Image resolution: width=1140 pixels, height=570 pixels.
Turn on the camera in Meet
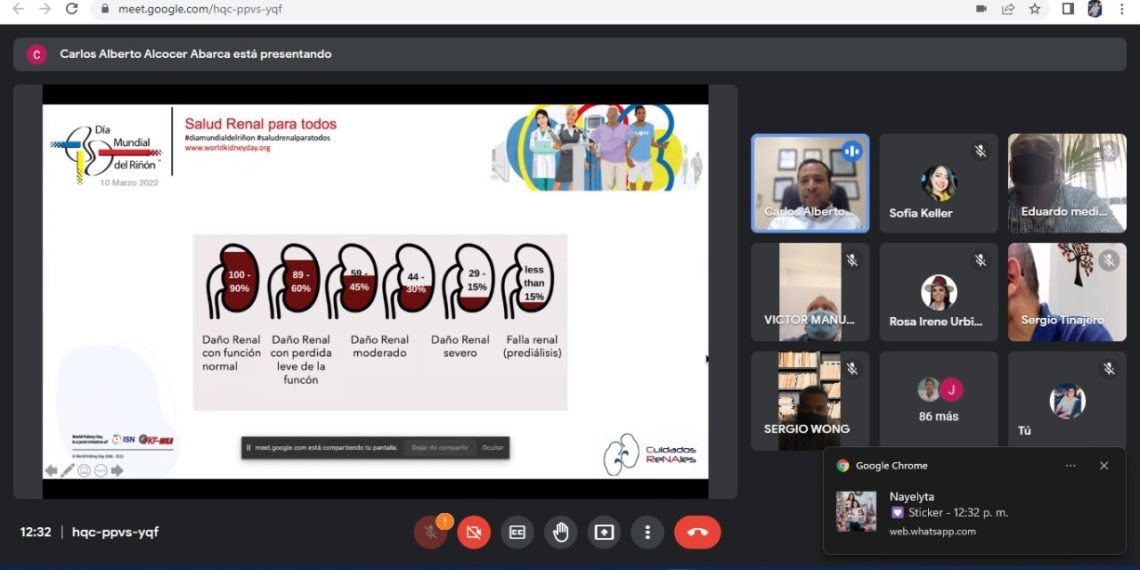474,532
